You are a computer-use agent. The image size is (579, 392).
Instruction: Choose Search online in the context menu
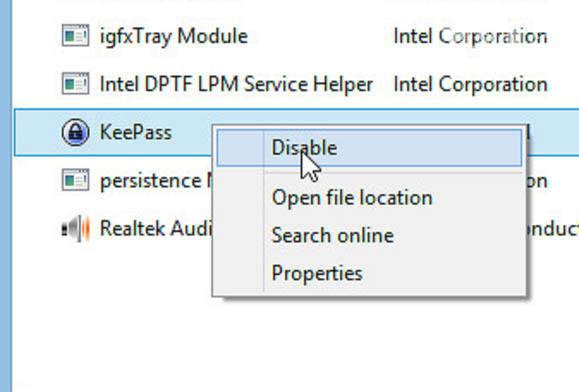click(x=332, y=235)
